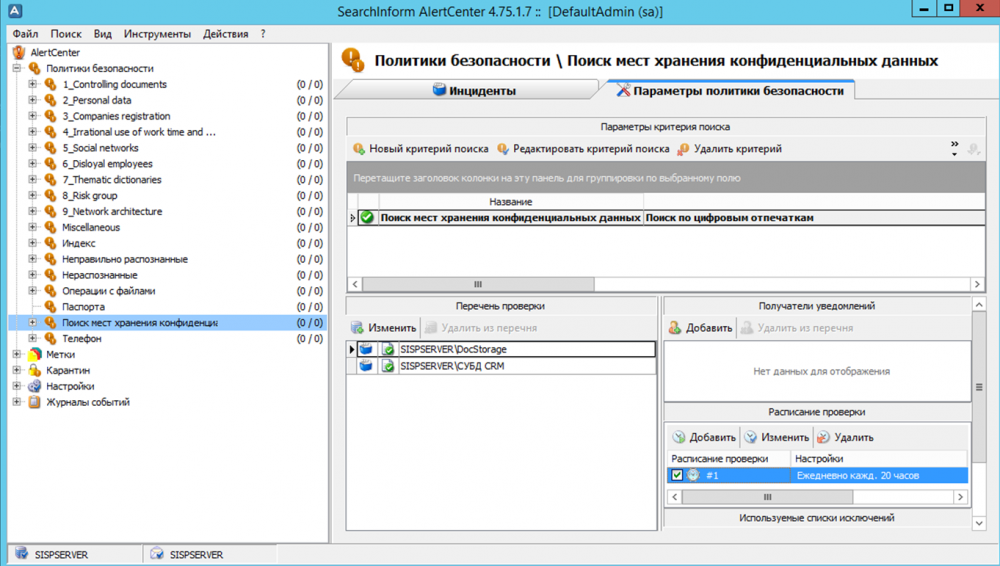Click right panel vertical scrollbar down arrow

[x=979, y=523]
